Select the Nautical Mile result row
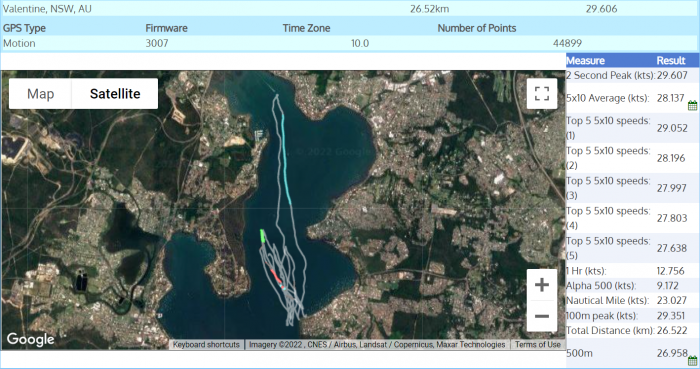The width and height of the screenshot is (700, 369). 632,300
